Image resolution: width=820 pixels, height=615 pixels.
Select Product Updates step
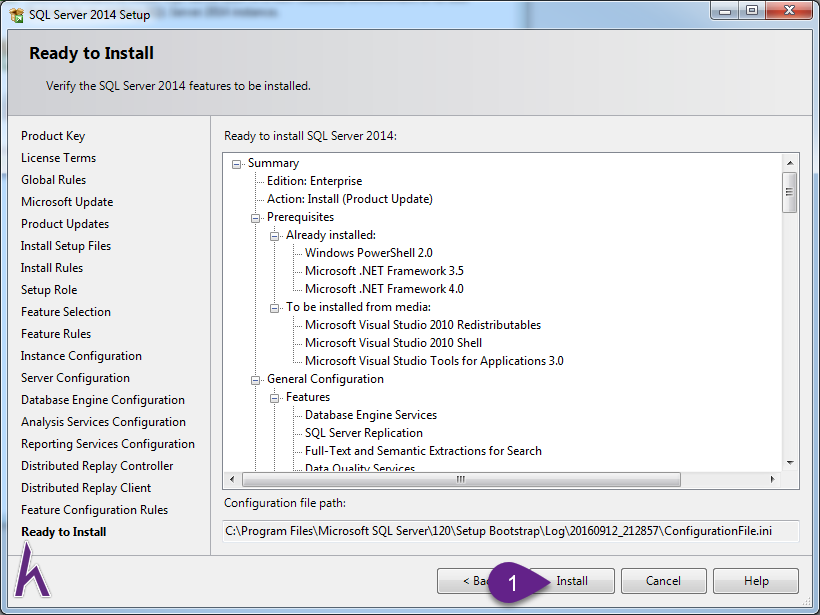click(65, 224)
